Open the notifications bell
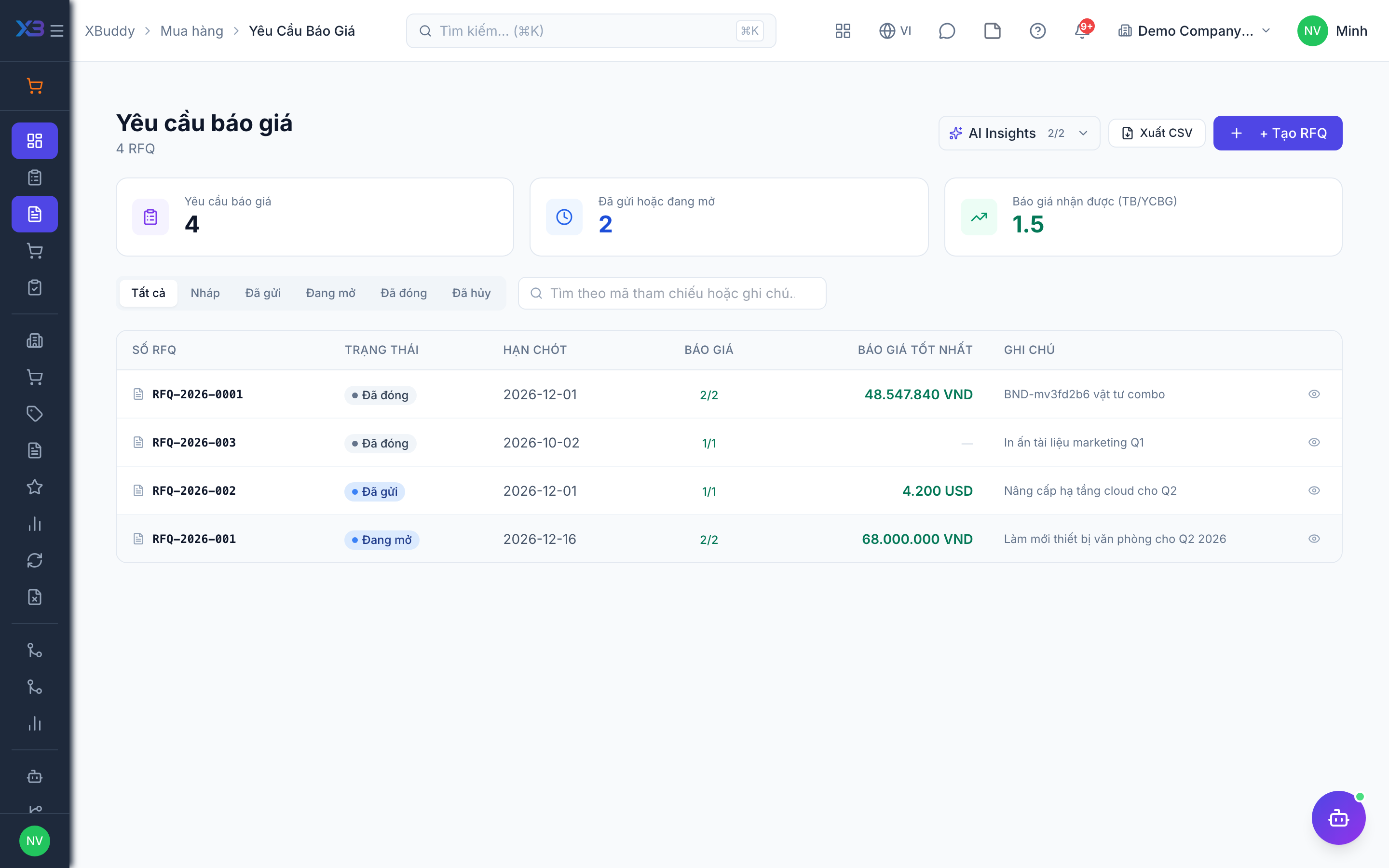The width and height of the screenshot is (1389, 868). tap(1082, 30)
